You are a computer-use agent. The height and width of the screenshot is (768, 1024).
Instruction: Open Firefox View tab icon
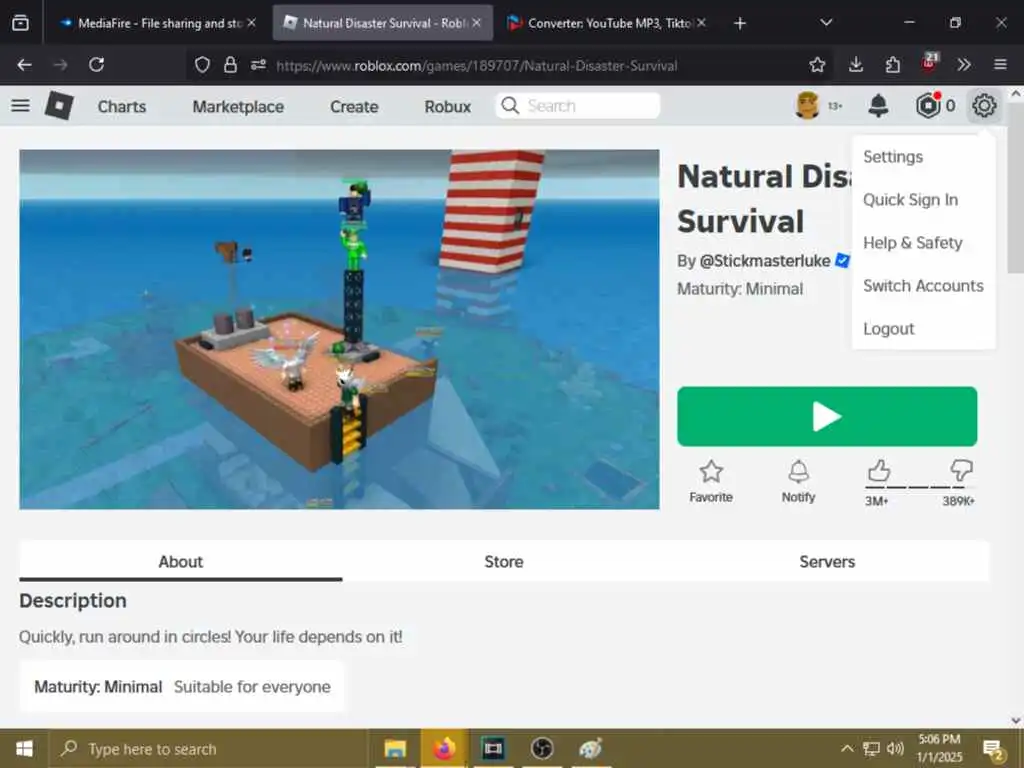point(20,23)
